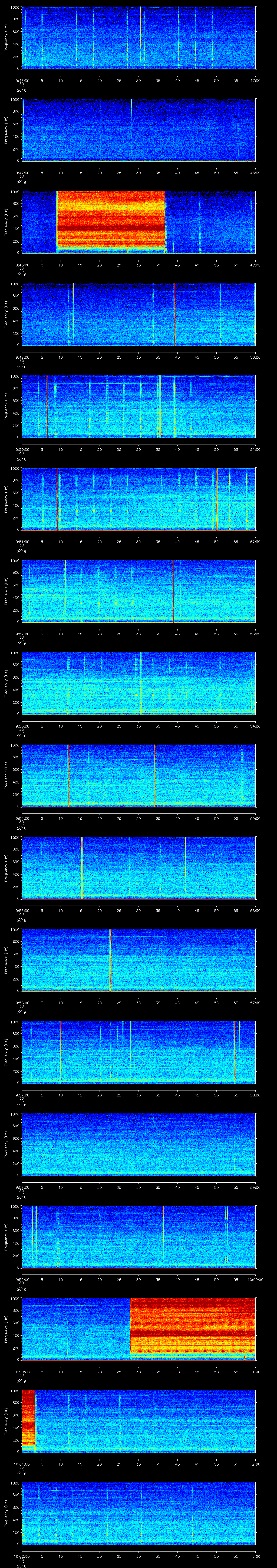This screenshot has width=277, height=1568.
Task: Click the red vertical line in the 9:55:00 spectrogram
Action: tap(82, 868)
